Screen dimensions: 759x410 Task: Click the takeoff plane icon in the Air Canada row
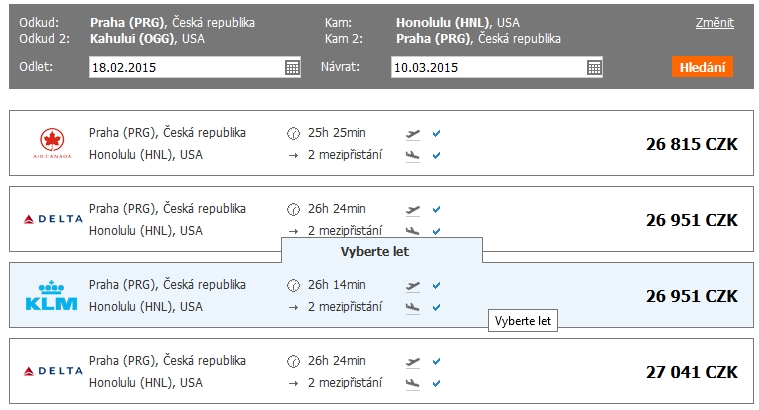[x=412, y=134]
